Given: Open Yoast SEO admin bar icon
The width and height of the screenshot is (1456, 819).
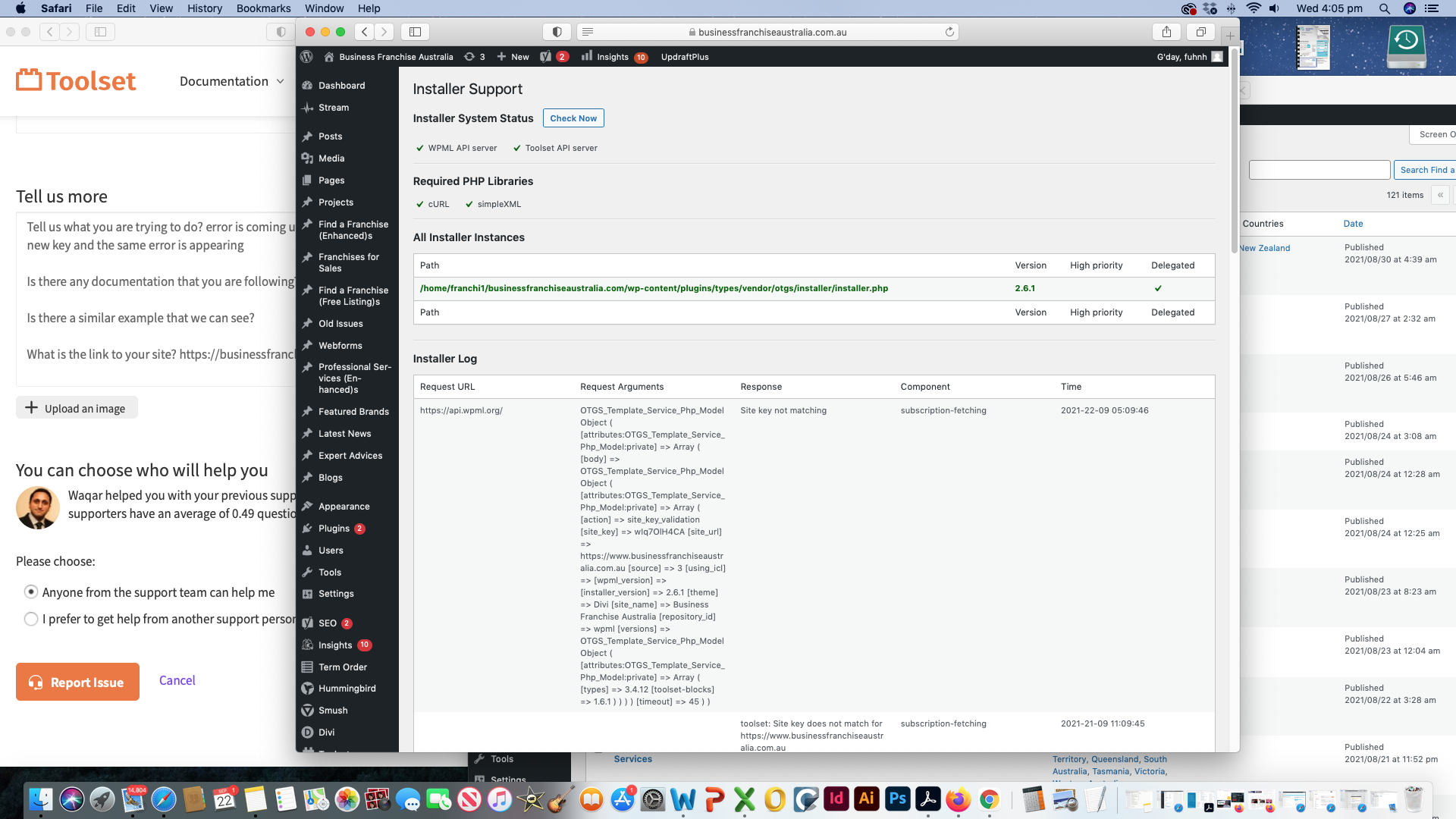Looking at the screenshot, I should click(x=554, y=57).
